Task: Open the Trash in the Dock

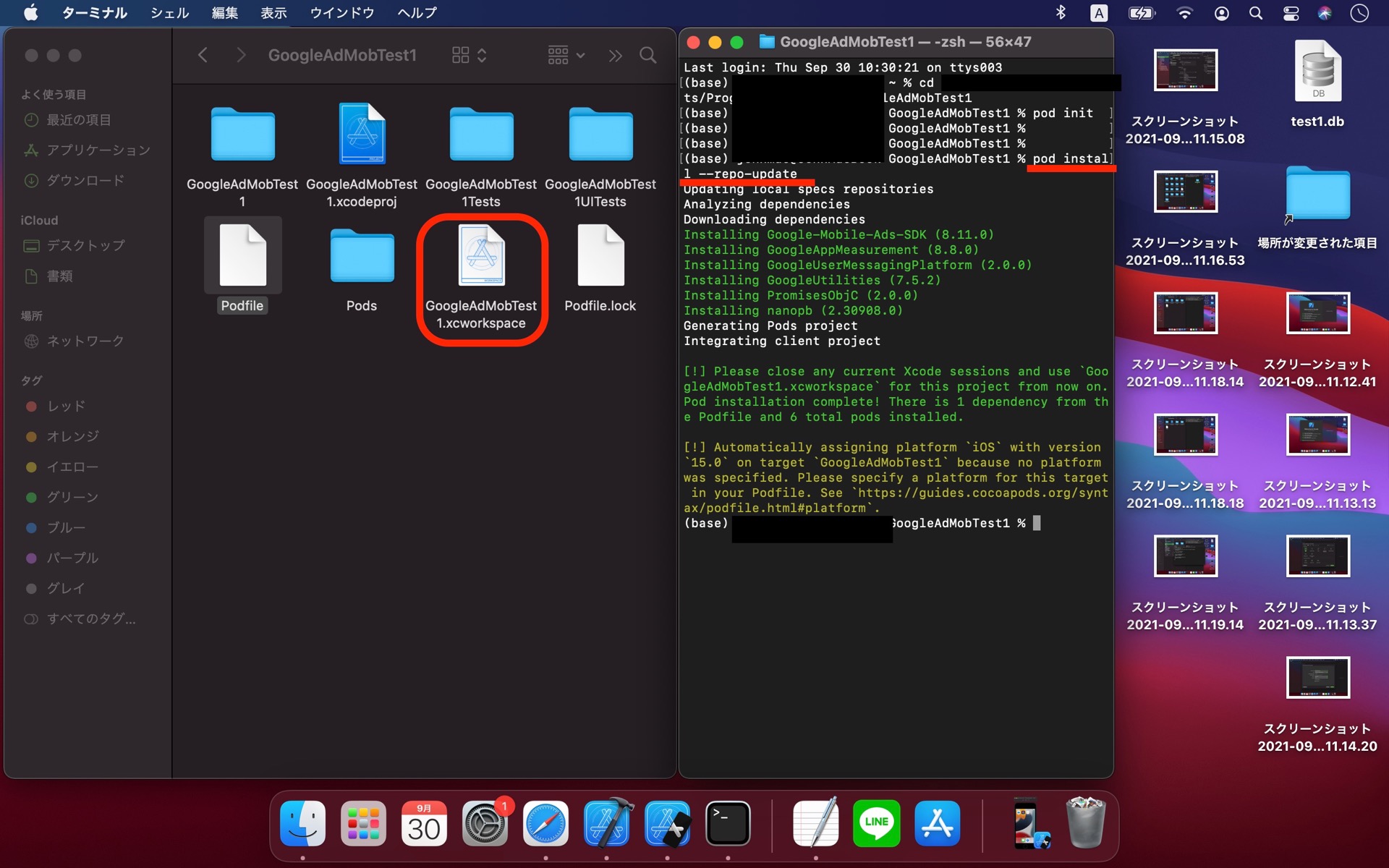Action: [1086, 823]
